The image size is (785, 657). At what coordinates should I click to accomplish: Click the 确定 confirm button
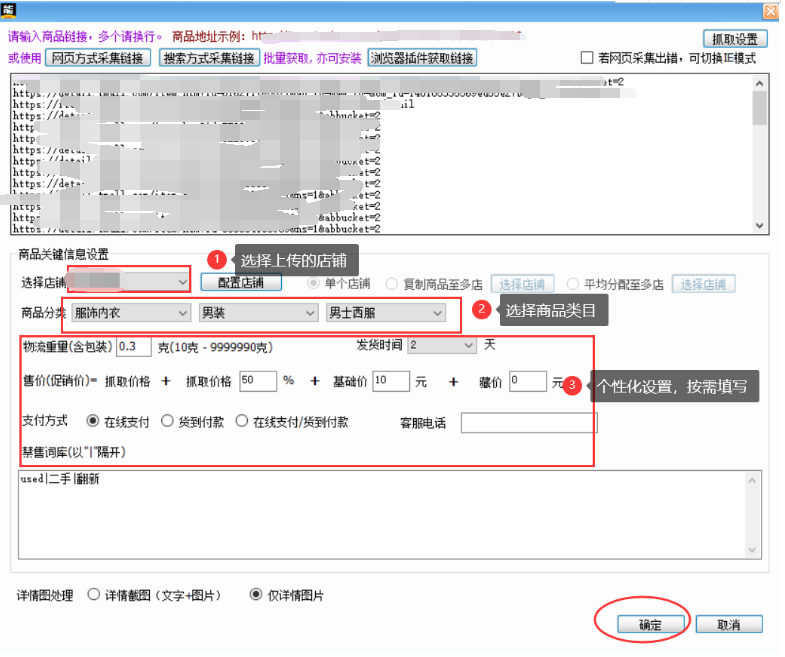pyautogui.click(x=651, y=624)
